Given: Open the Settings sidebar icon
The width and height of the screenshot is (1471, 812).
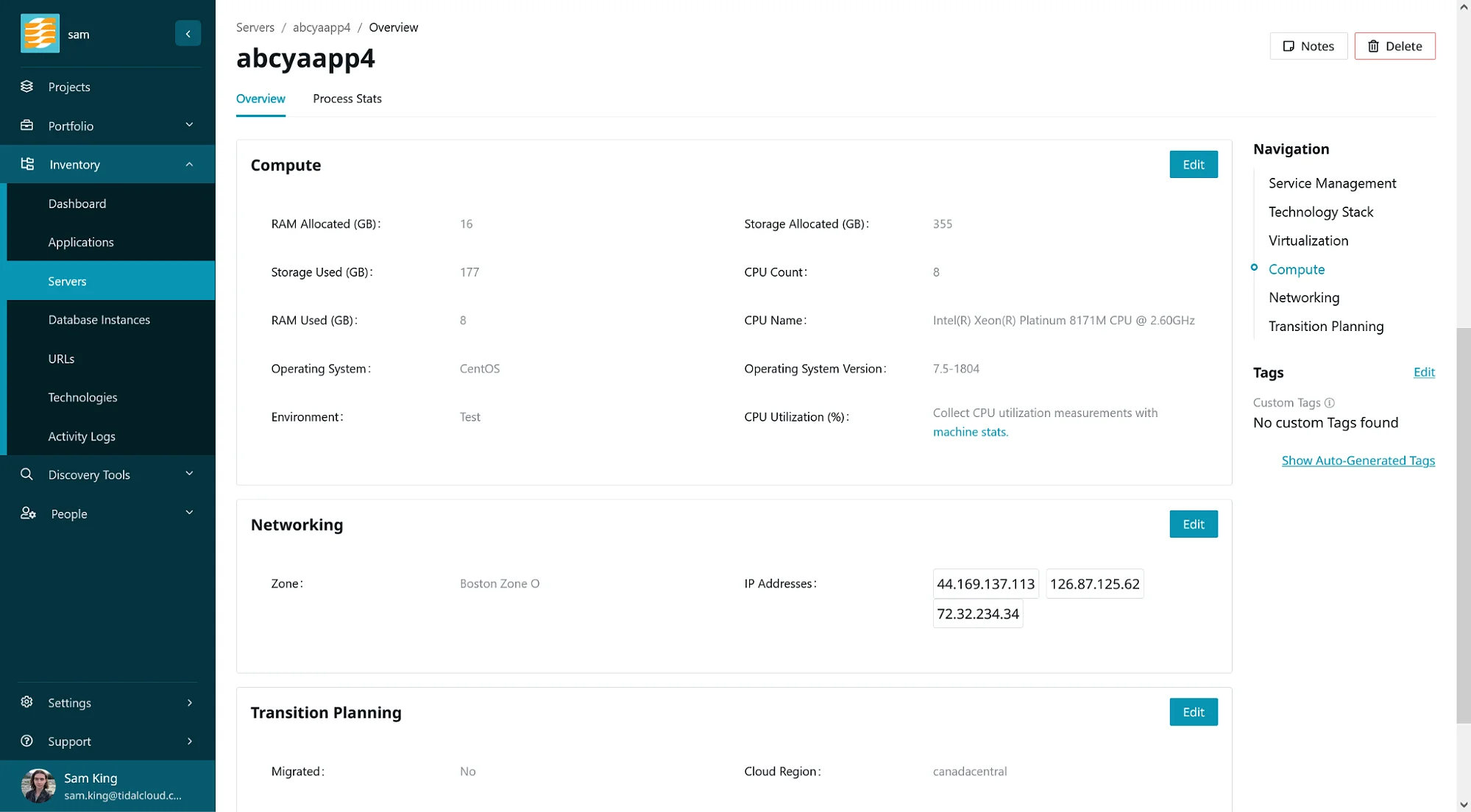Looking at the screenshot, I should coord(27,701).
